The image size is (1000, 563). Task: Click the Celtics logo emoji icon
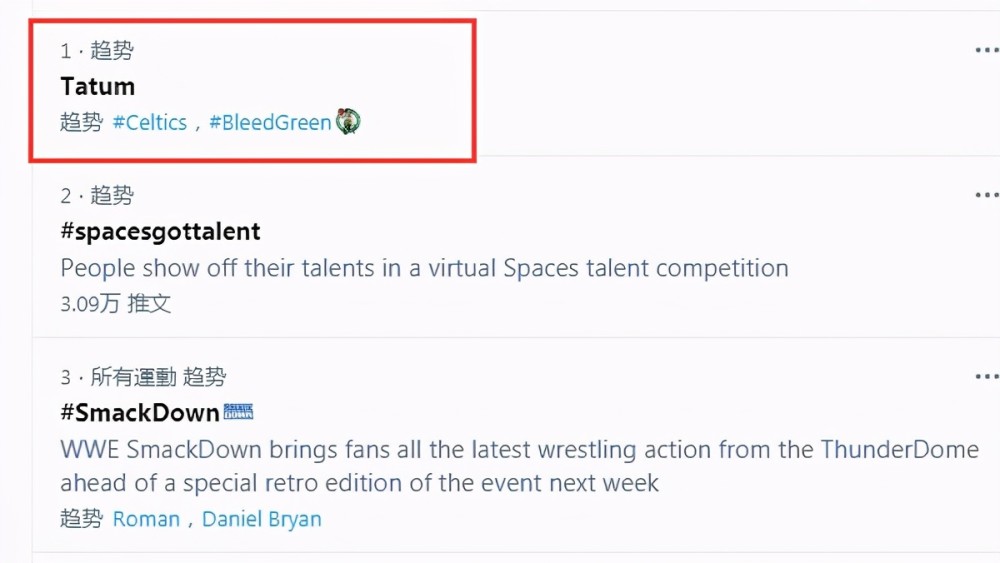348,121
